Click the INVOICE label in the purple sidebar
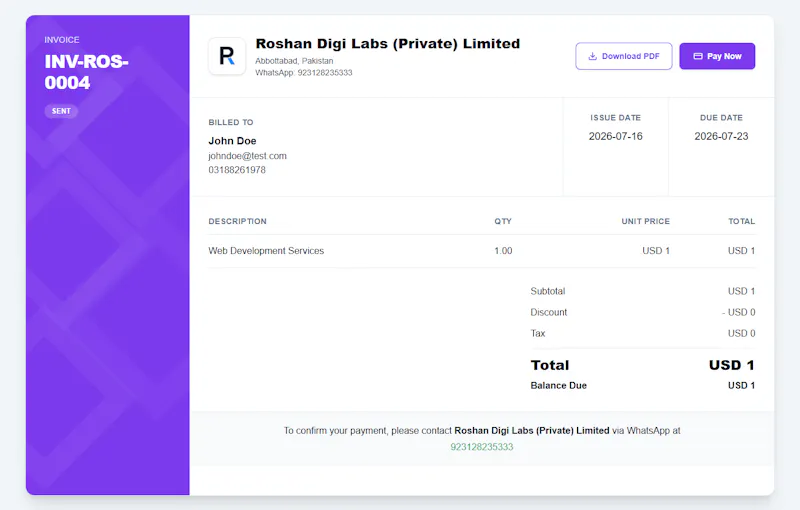The image size is (800, 510). tap(62, 40)
